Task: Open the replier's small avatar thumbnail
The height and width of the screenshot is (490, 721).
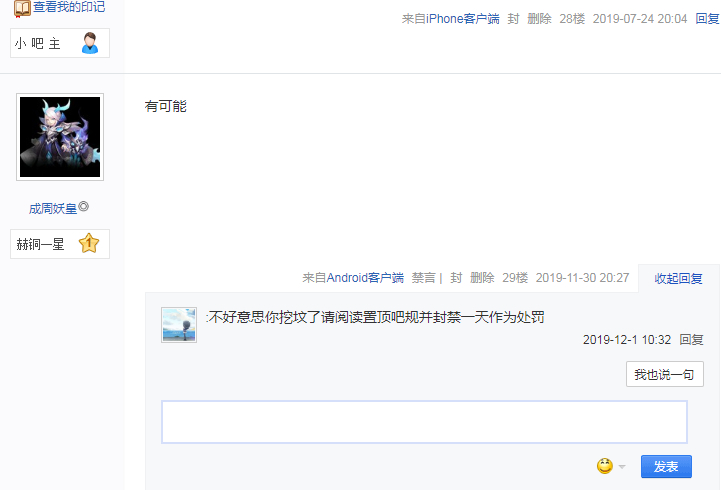Action: pos(179,325)
